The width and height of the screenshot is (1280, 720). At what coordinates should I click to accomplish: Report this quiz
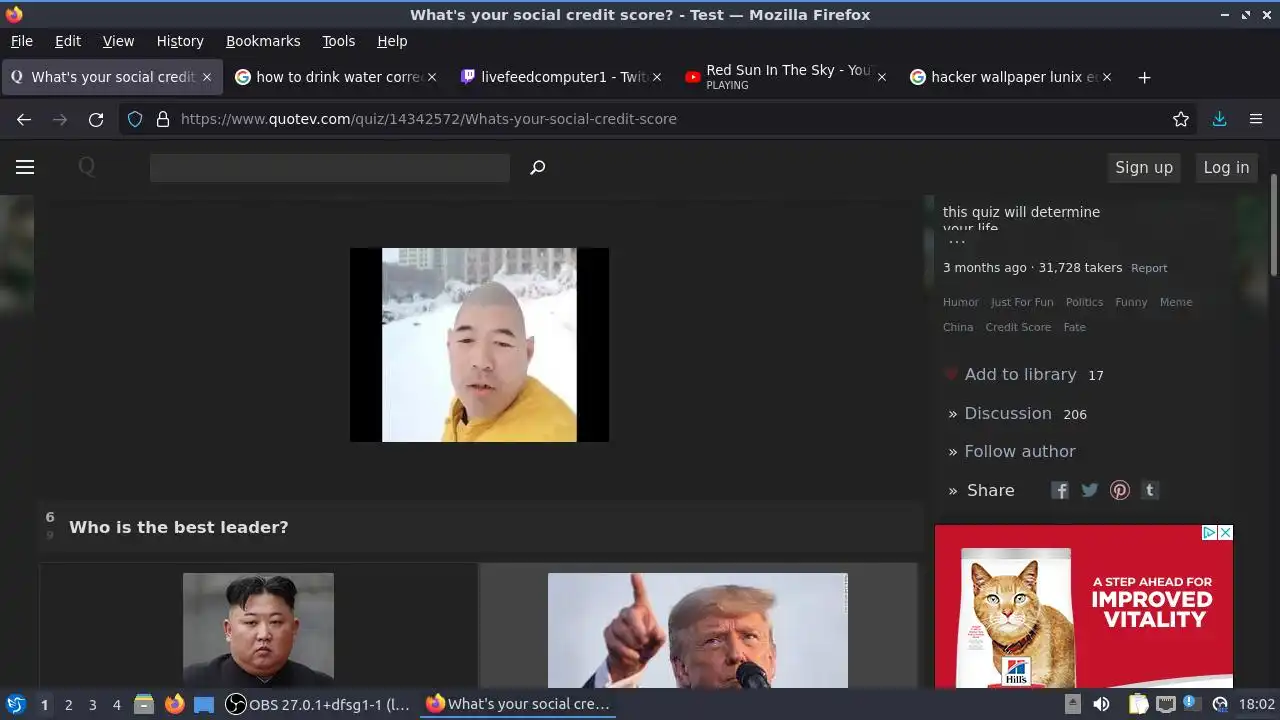pos(1149,268)
